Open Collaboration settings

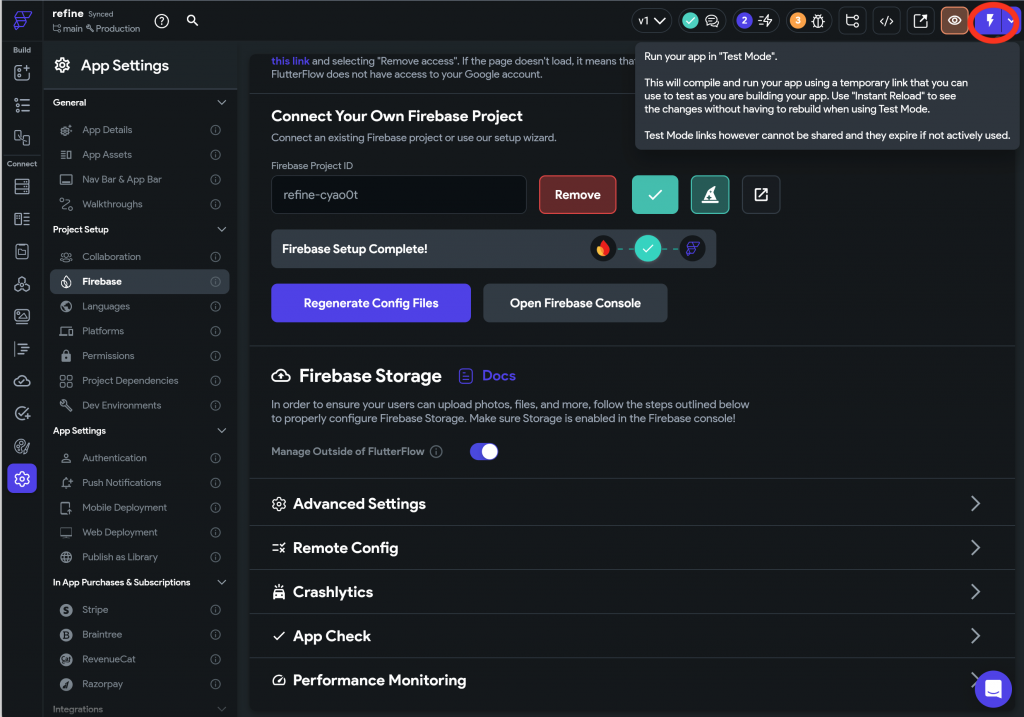coord(140,257)
